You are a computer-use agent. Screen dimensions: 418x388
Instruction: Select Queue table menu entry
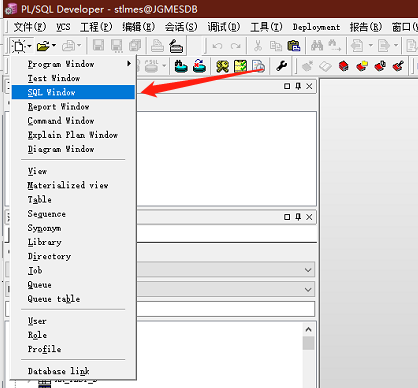tap(73, 299)
